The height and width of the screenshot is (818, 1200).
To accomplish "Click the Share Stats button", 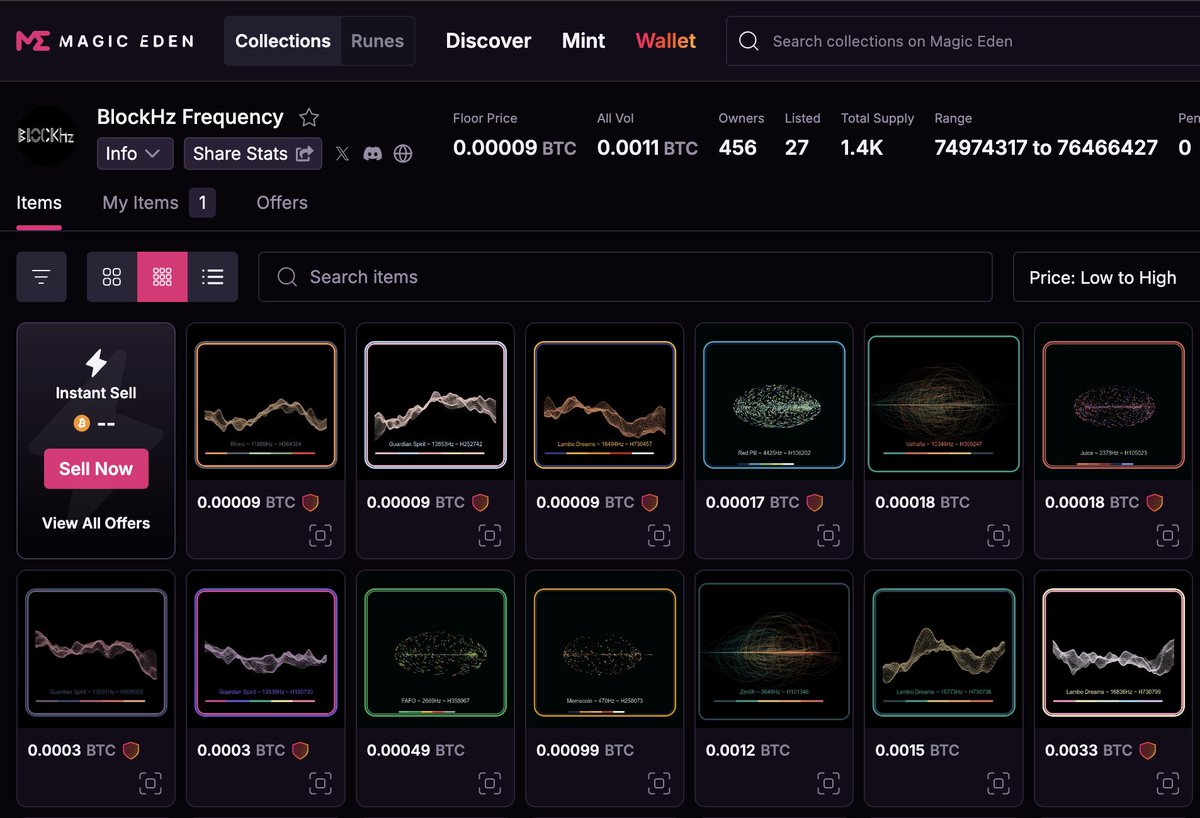I will 253,154.
